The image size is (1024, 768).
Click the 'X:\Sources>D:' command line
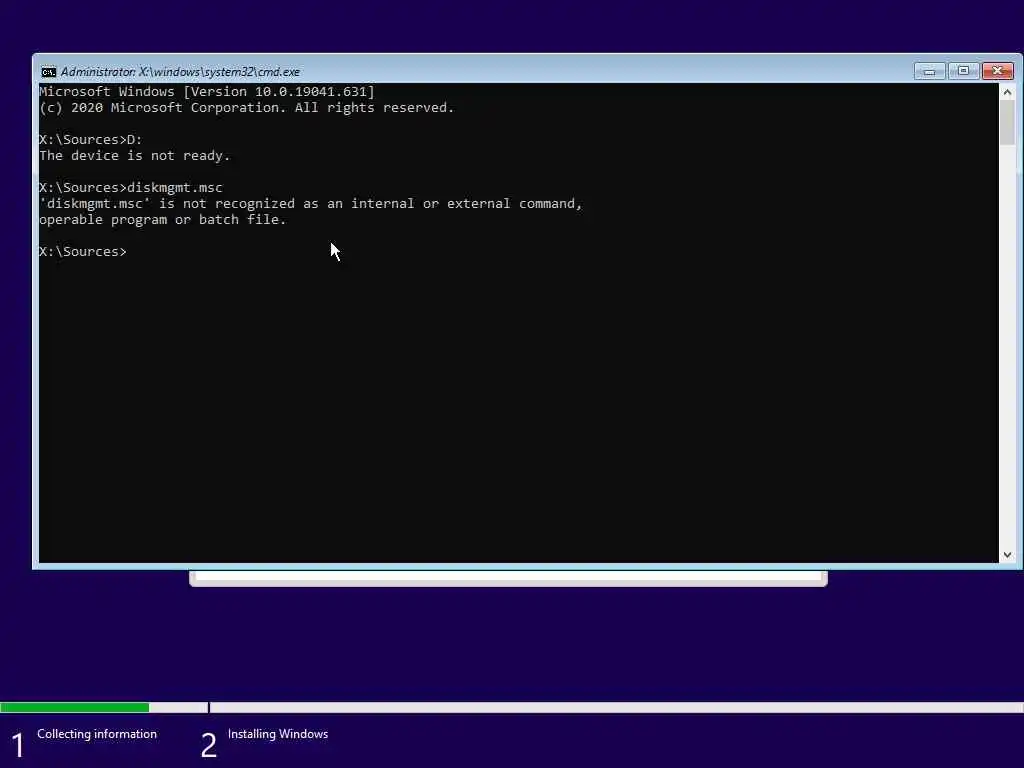(91, 139)
